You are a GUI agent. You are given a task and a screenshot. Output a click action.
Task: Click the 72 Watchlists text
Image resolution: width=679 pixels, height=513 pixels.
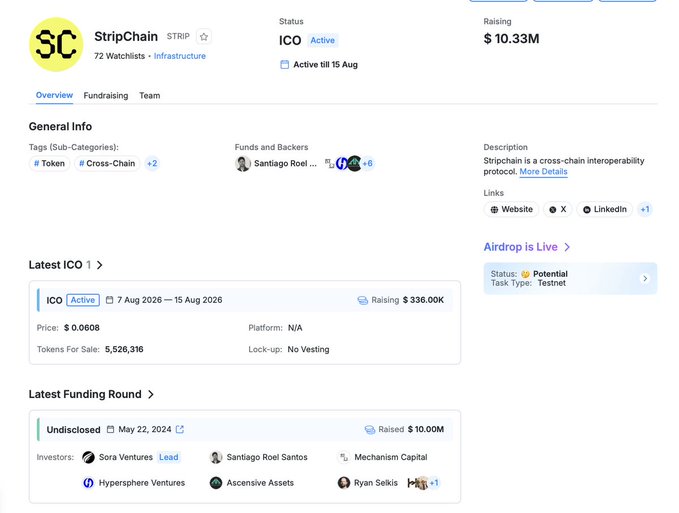tap(120, 56)
